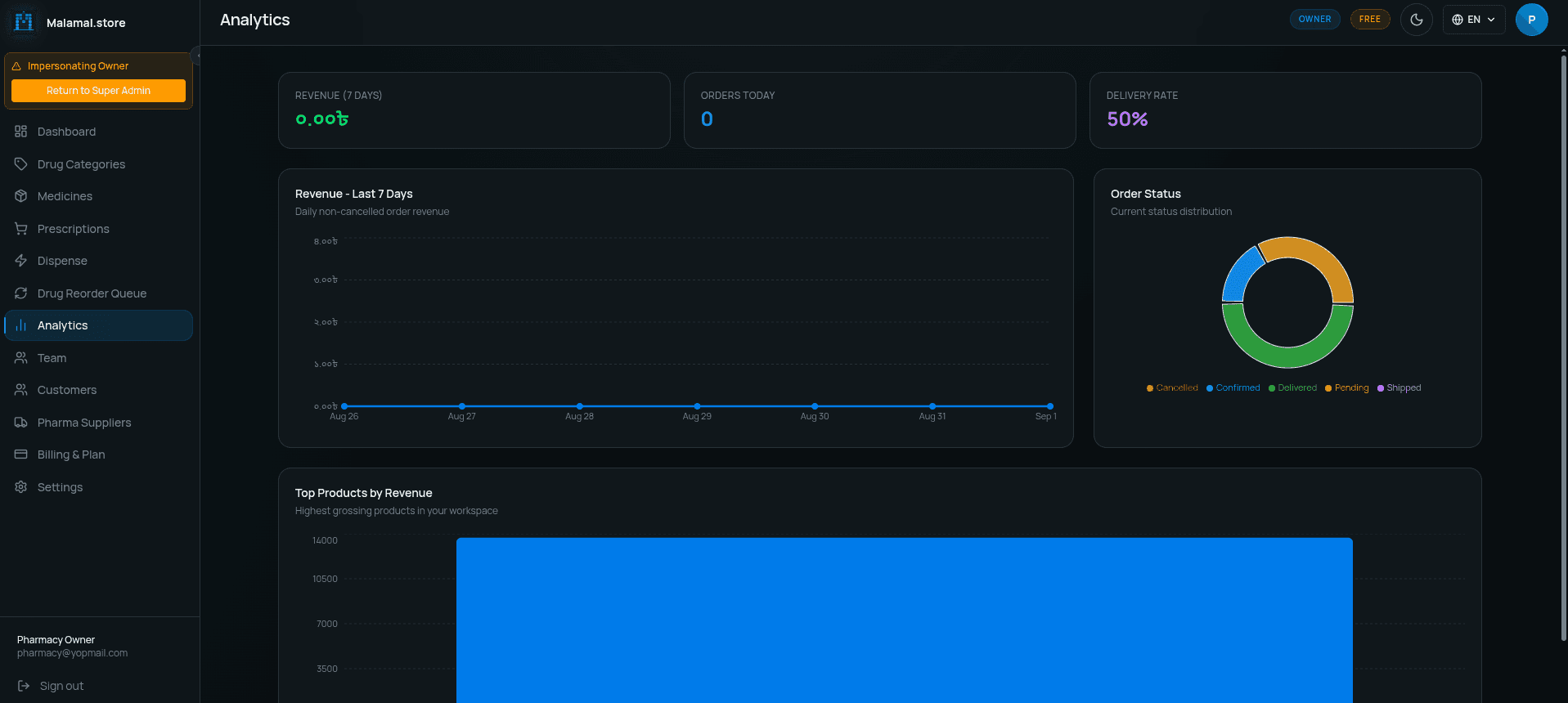The image size is (1568, 703).
Task: Toggle dark mode with the moon button
Action: pos(1417,20)
